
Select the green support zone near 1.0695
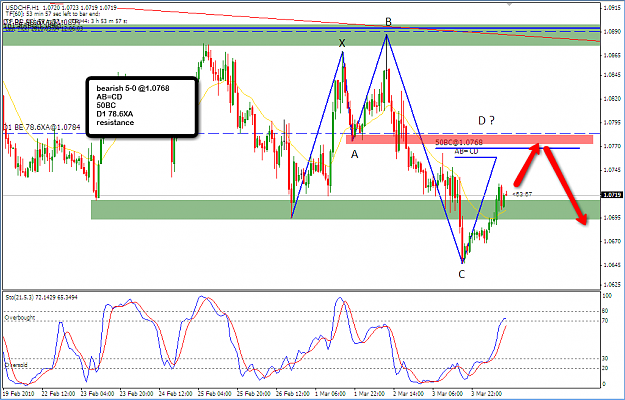pos(345,210)
